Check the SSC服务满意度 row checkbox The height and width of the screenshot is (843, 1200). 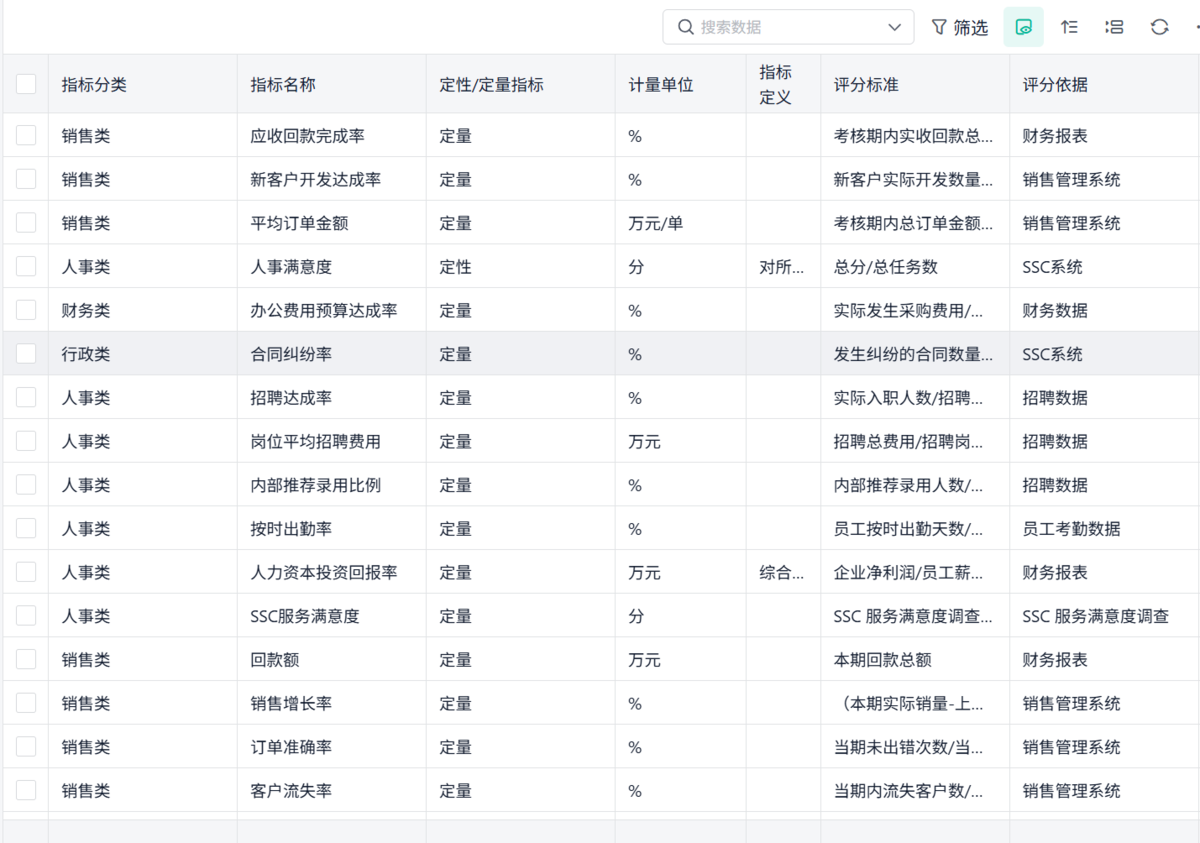(26, 615)
